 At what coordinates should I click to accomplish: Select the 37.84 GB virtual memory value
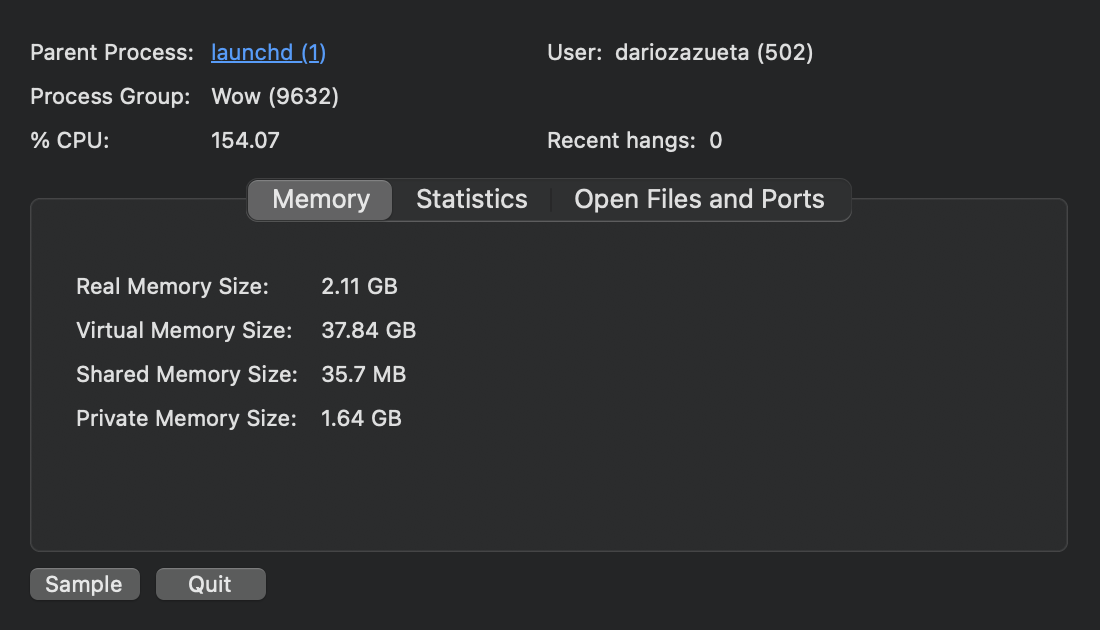pyautogui.click(x=368, y=331)
